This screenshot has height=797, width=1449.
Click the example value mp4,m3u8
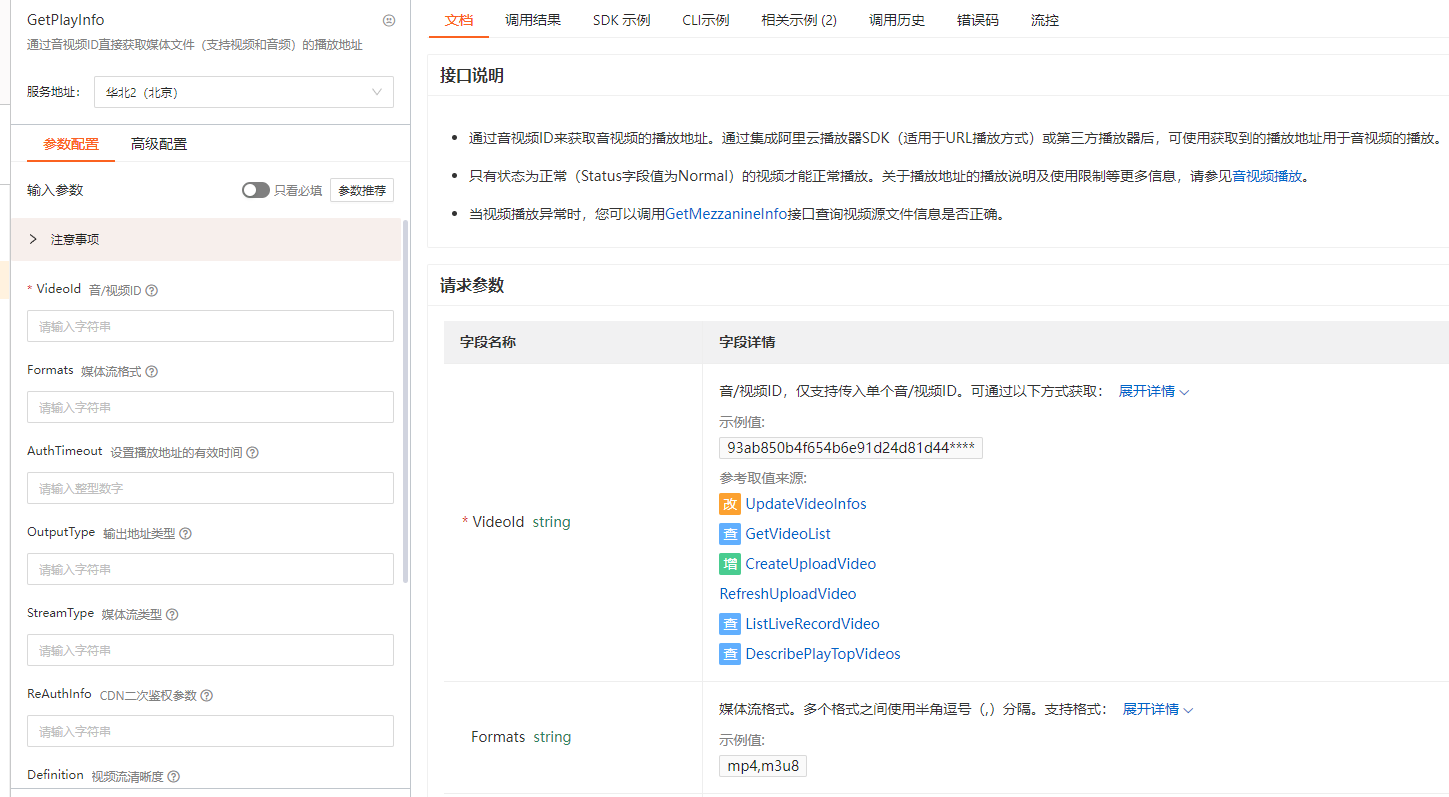[x=763, y=766]
